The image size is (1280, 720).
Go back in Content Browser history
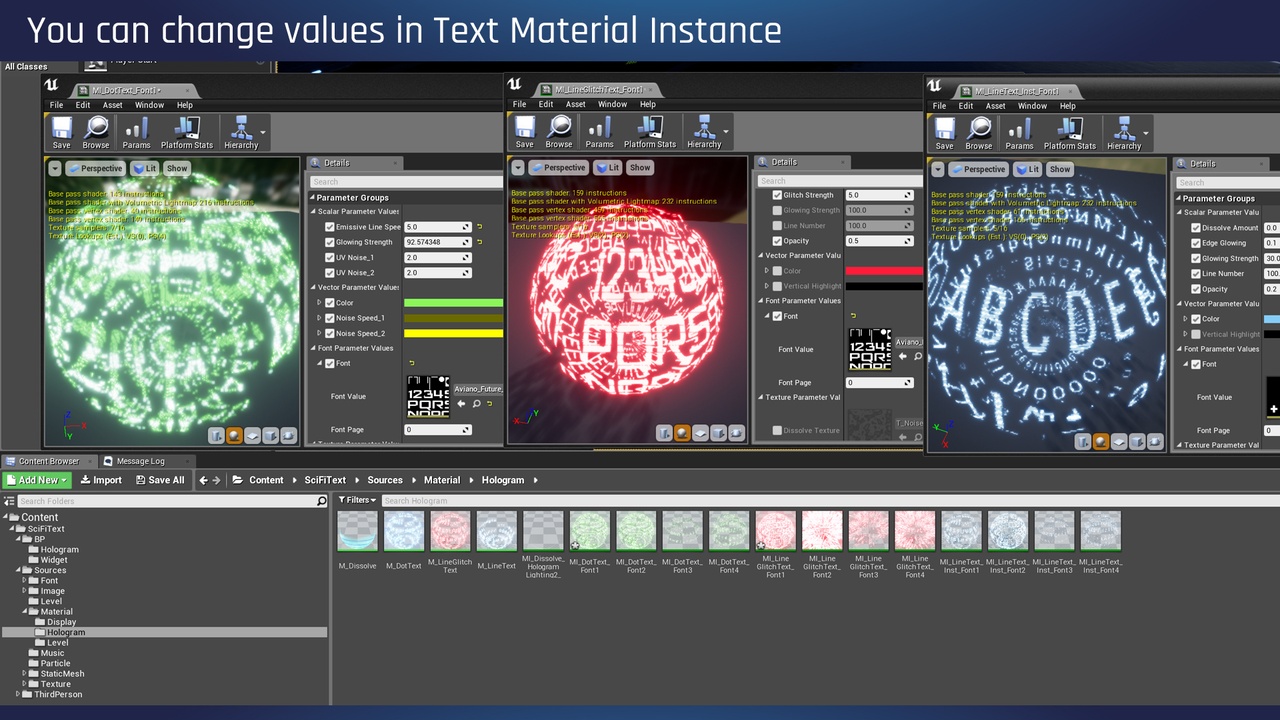click(203, 480)
